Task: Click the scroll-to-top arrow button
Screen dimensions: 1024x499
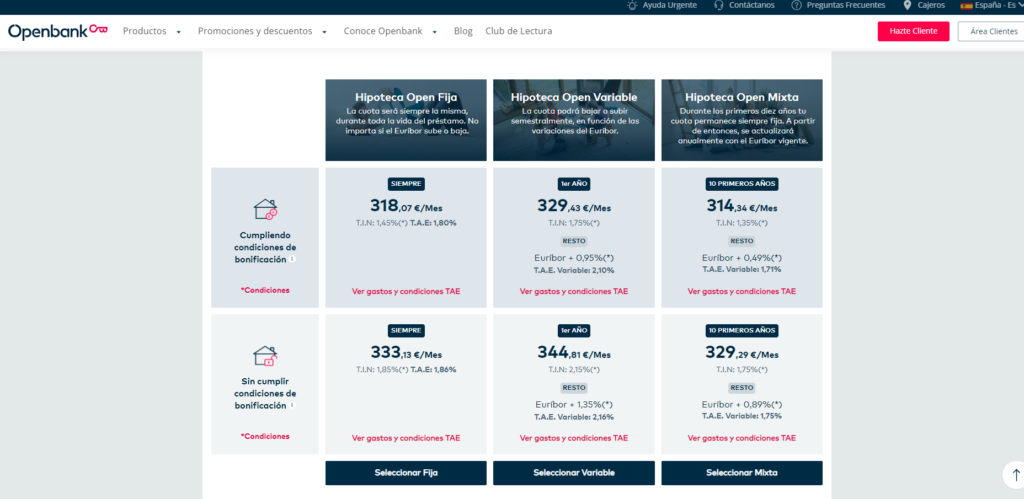Action: (x=1015, y=475)
